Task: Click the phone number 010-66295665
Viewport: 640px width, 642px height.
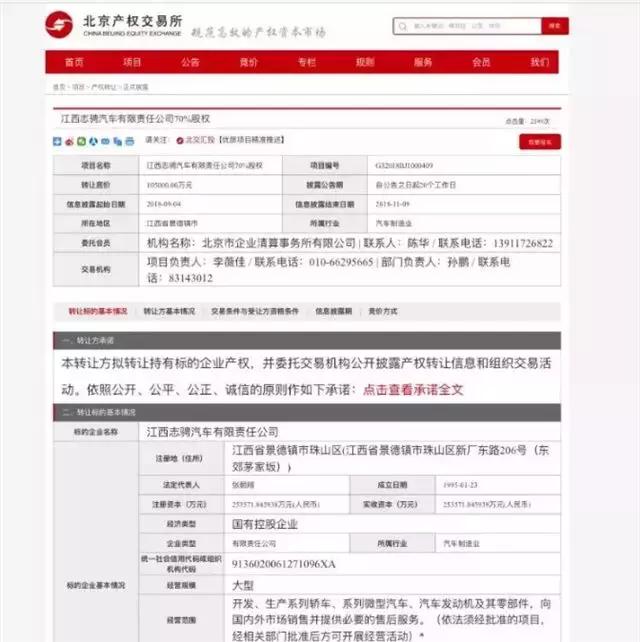Action: tap(341, 262)
